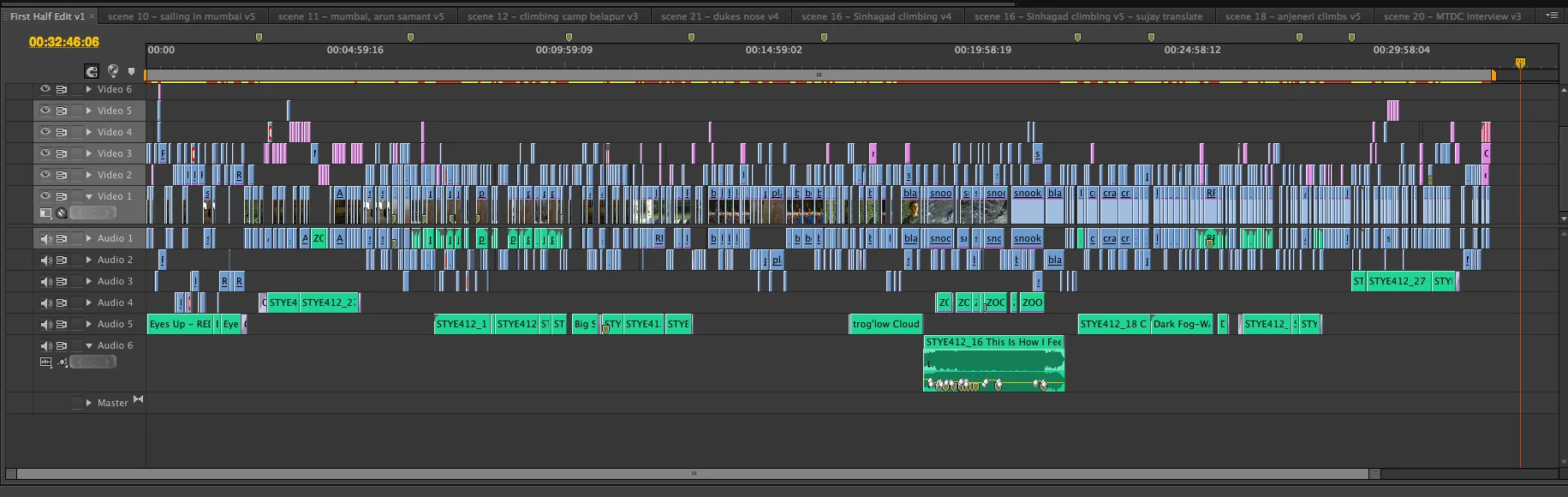Select scene 18 – anjeneri climbs v5 tab
The image size is (1568, 497).
[1292, 16]
